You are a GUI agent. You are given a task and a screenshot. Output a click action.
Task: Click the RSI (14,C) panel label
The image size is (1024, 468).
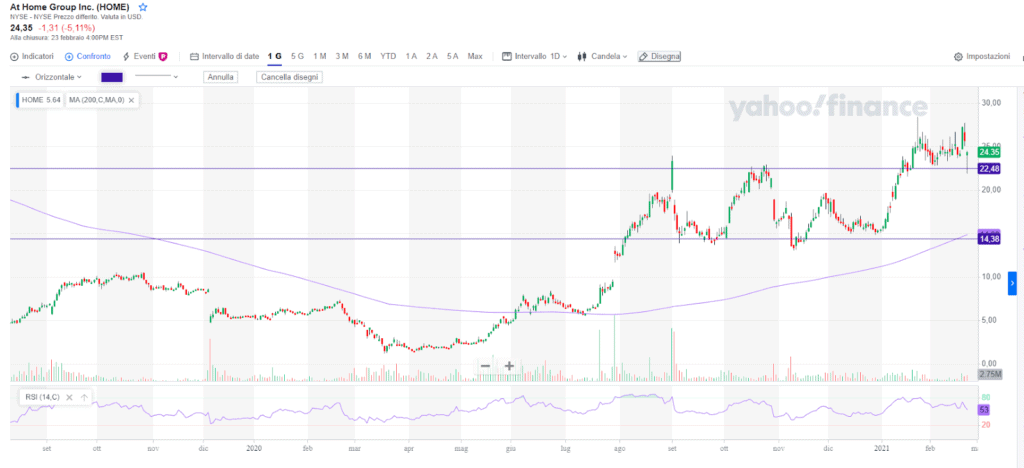pos(42,397)
